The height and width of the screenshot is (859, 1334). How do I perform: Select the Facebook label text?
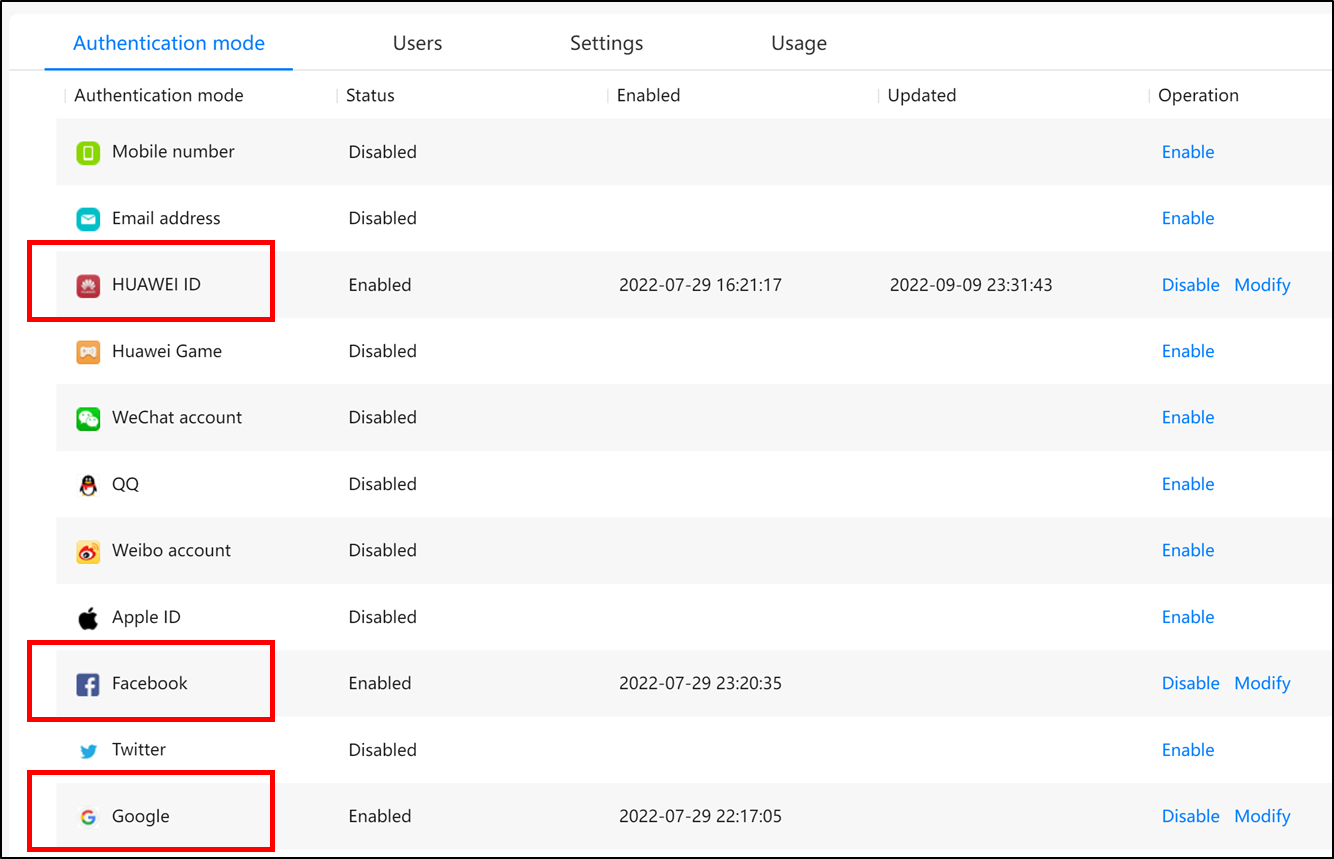coord(150,683)
